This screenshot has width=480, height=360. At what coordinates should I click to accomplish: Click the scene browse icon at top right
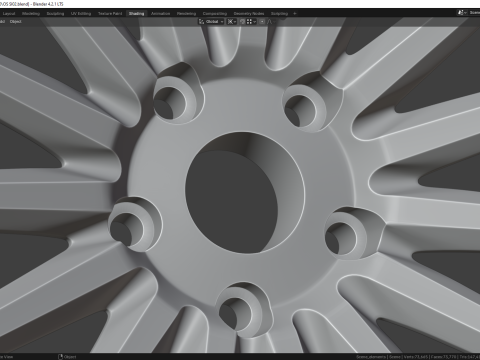tap(462, 13)
